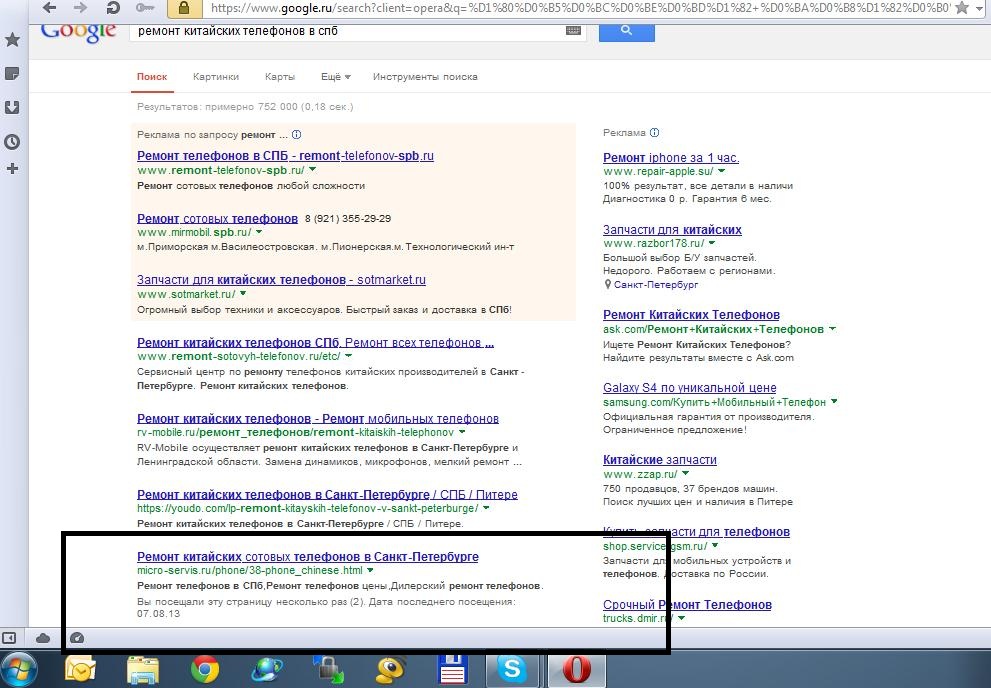Open the Windows Start button
991x688 pixels.
tap(18, 670)
